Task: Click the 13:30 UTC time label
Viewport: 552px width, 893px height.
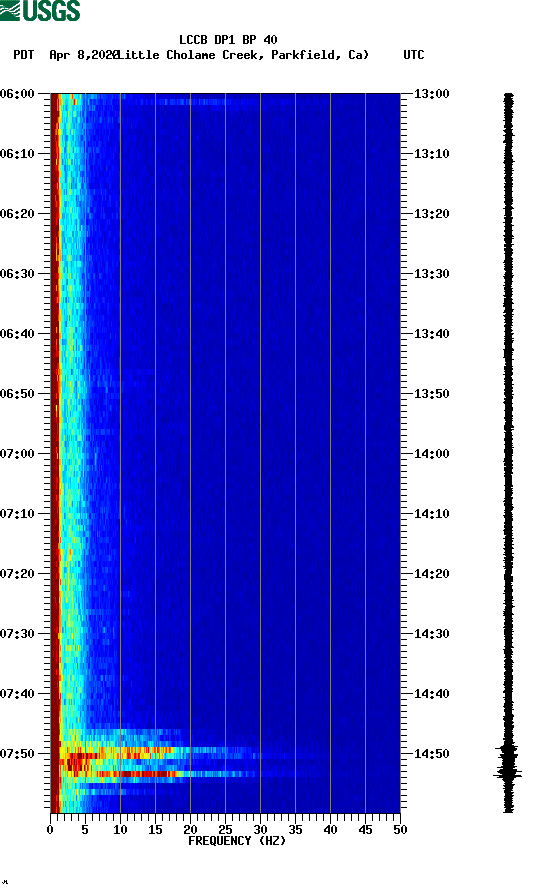Action: pyautogui.click(x=431, y=273)
